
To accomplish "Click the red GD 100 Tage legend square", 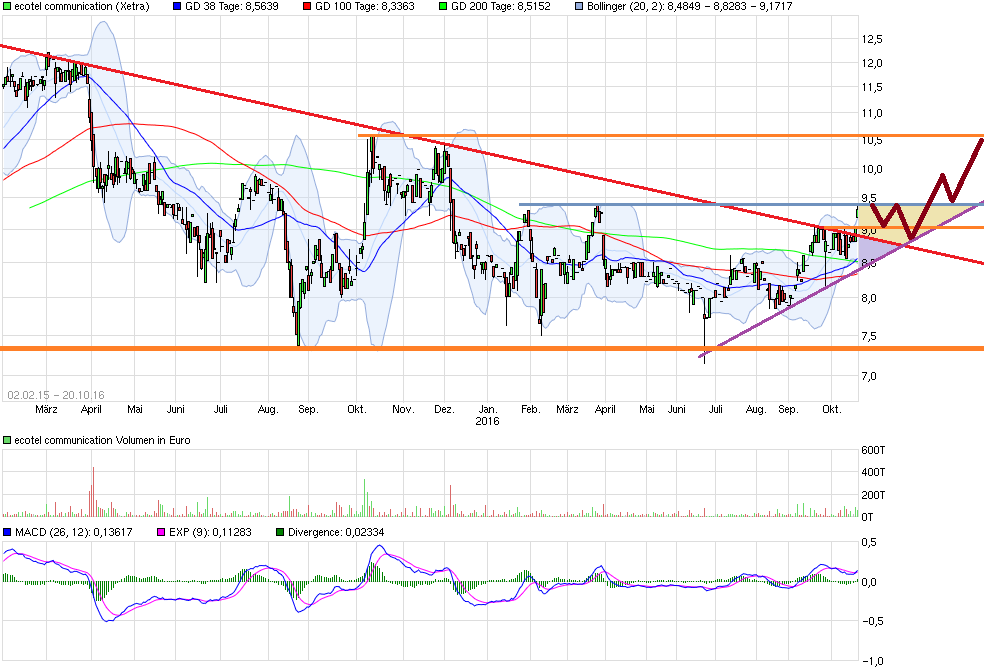I will click(x=307, y=6).
